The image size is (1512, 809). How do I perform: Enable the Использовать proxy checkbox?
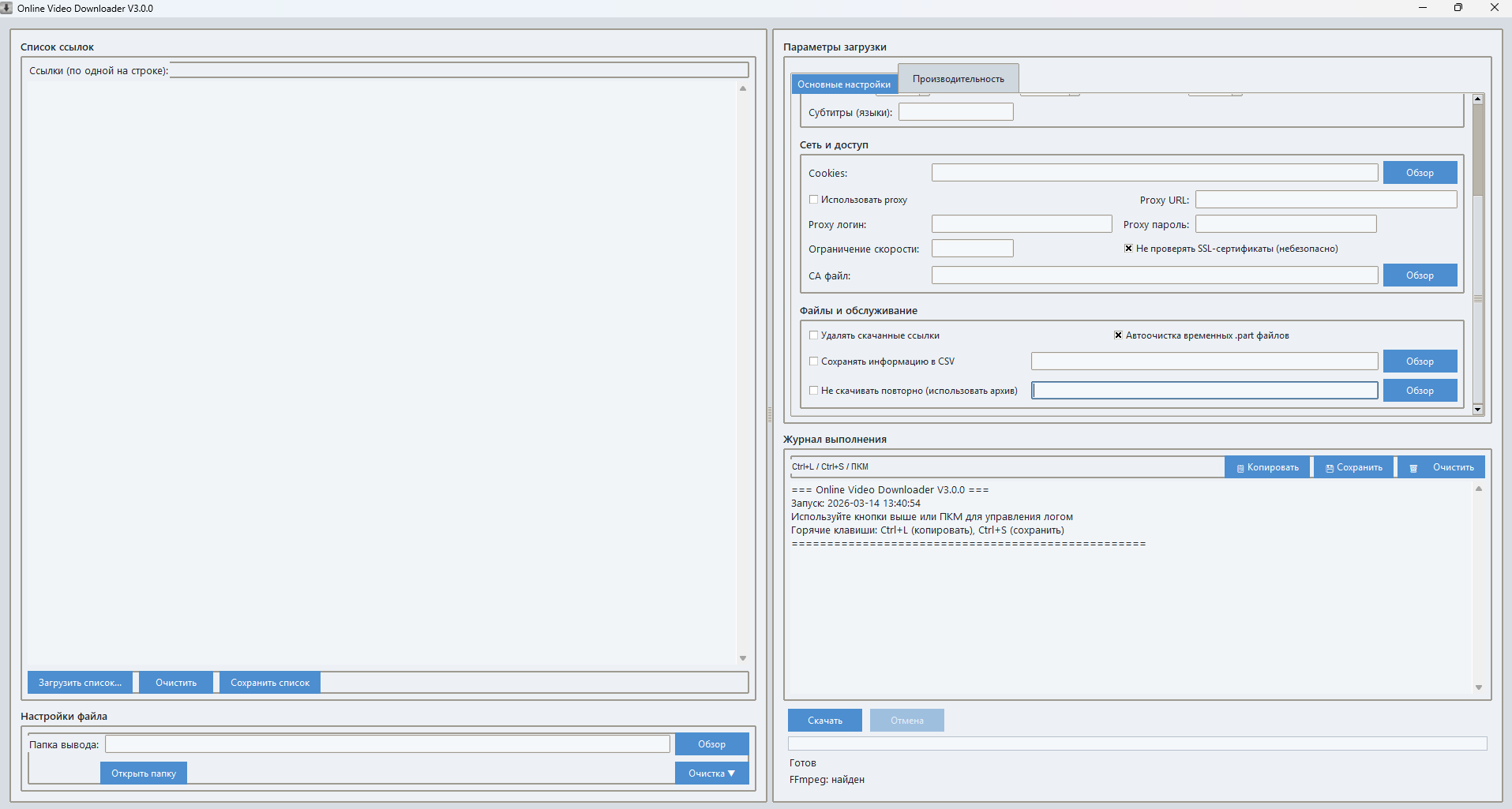[813, 200]
